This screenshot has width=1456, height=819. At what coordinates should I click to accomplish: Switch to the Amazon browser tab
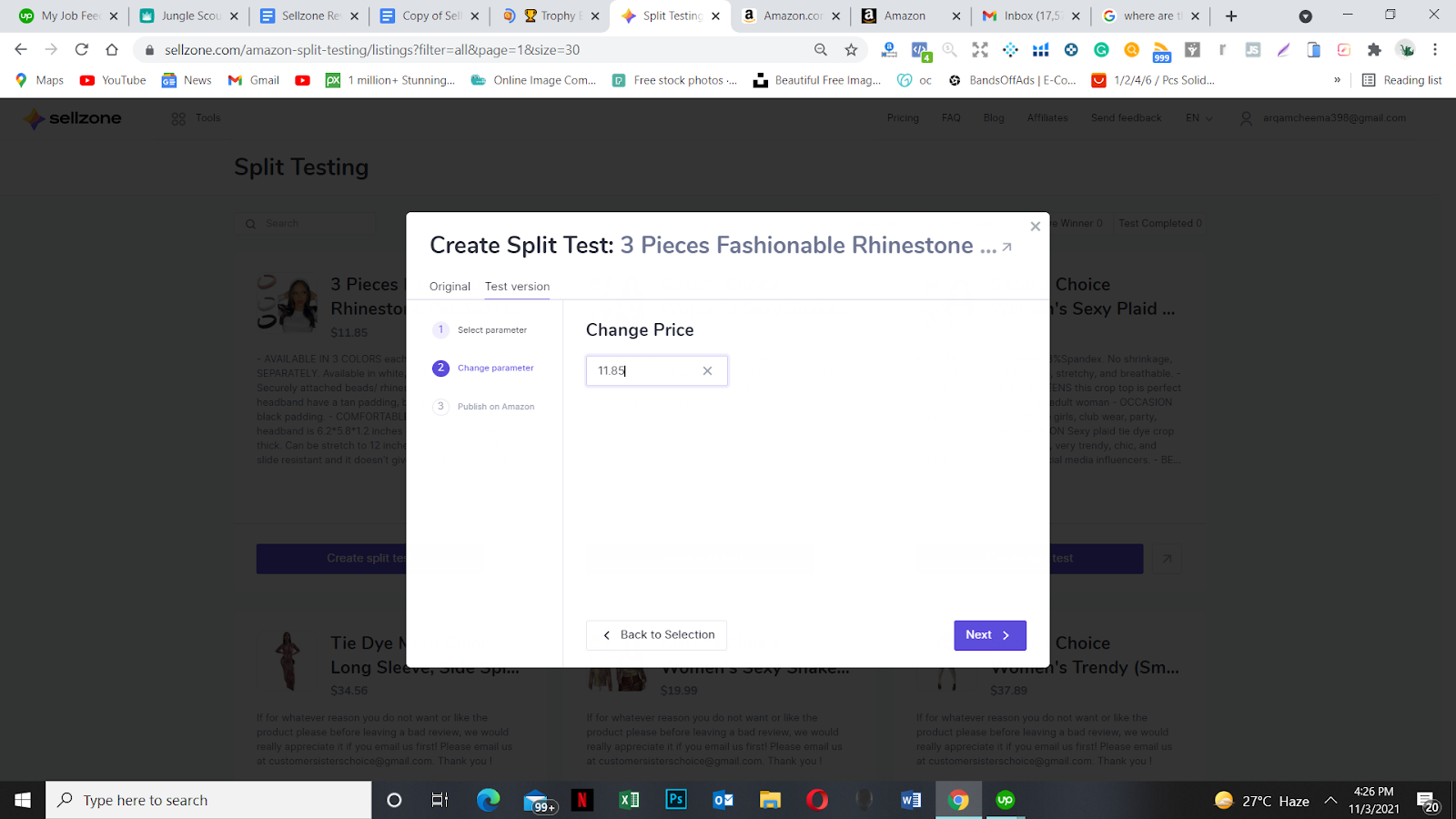click(910, 15)
